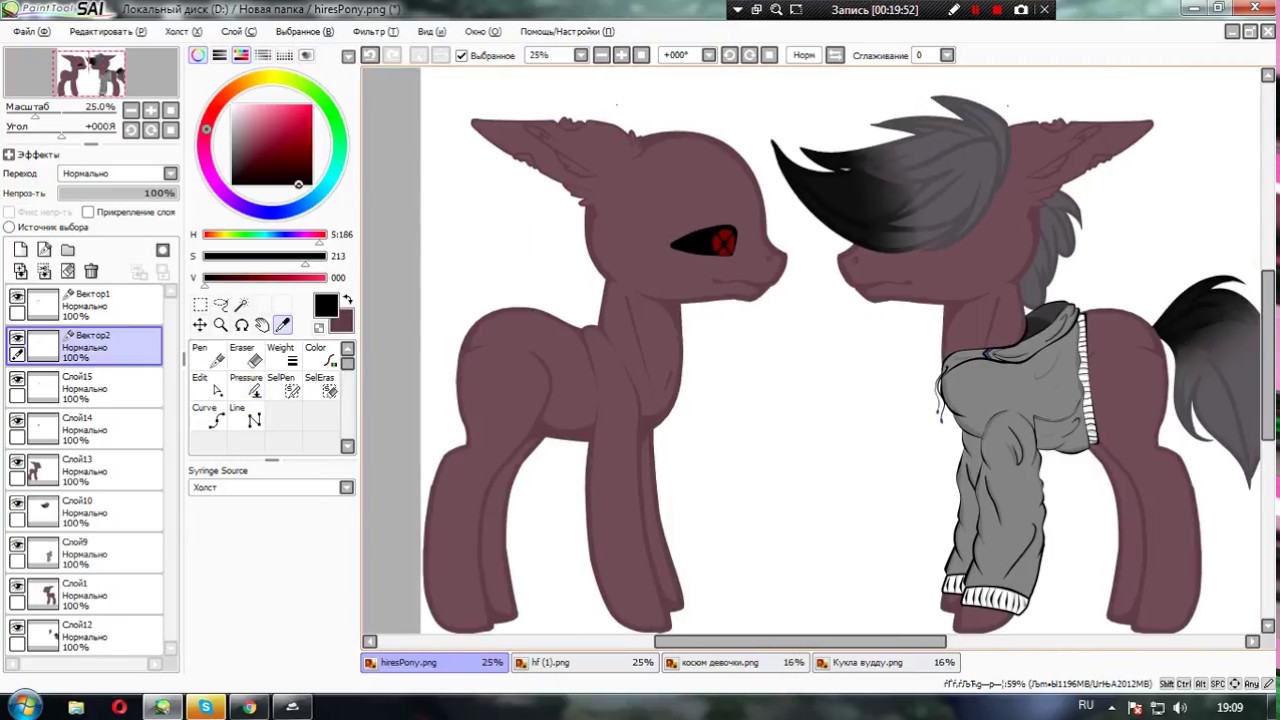Choose the Curve tool
The width and height of the screenshot is (1280, 720).
coord(208,415)
